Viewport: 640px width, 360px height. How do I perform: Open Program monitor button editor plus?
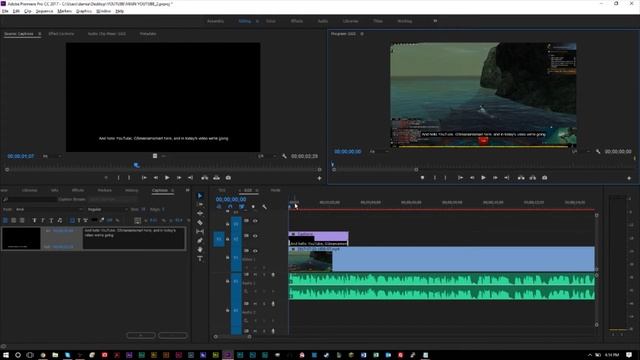[629, 178]
